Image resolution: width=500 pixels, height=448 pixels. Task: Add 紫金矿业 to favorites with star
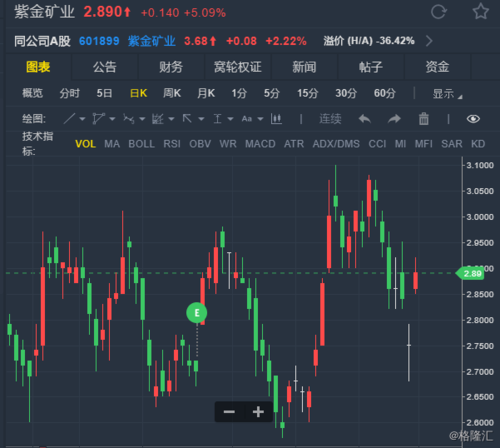point(481,12)
